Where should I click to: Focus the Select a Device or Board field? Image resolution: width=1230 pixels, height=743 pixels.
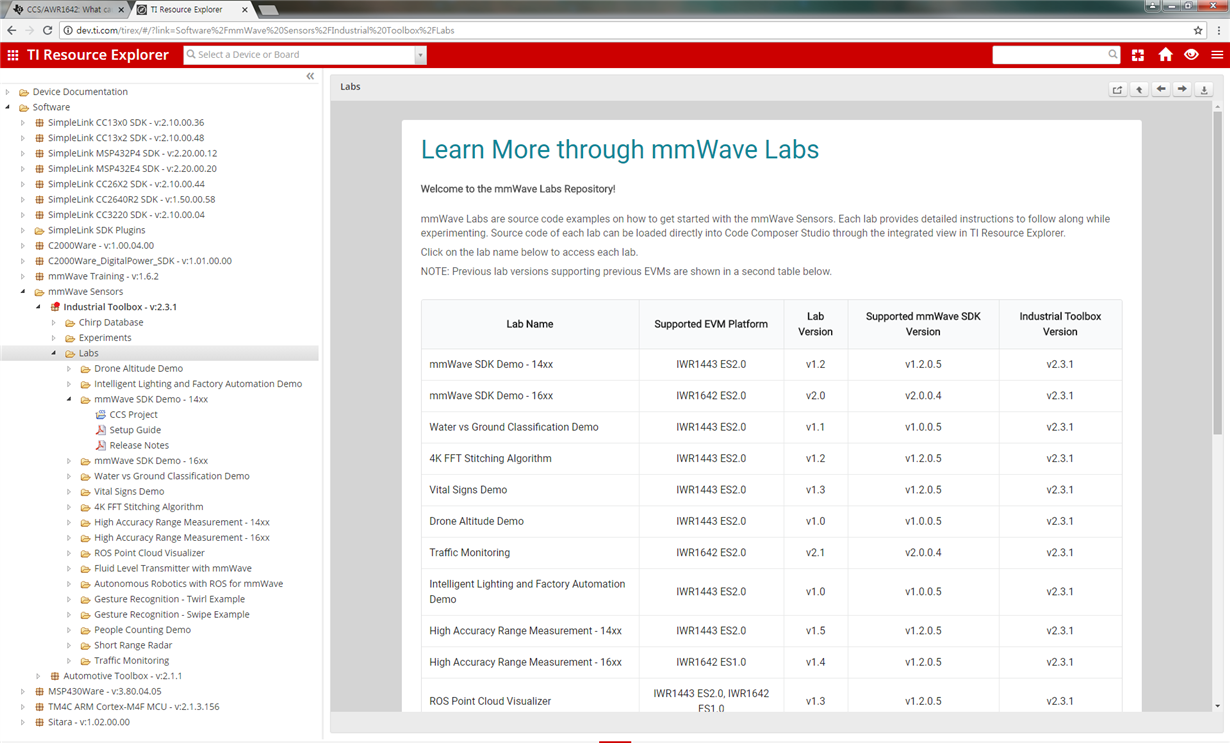300,55
